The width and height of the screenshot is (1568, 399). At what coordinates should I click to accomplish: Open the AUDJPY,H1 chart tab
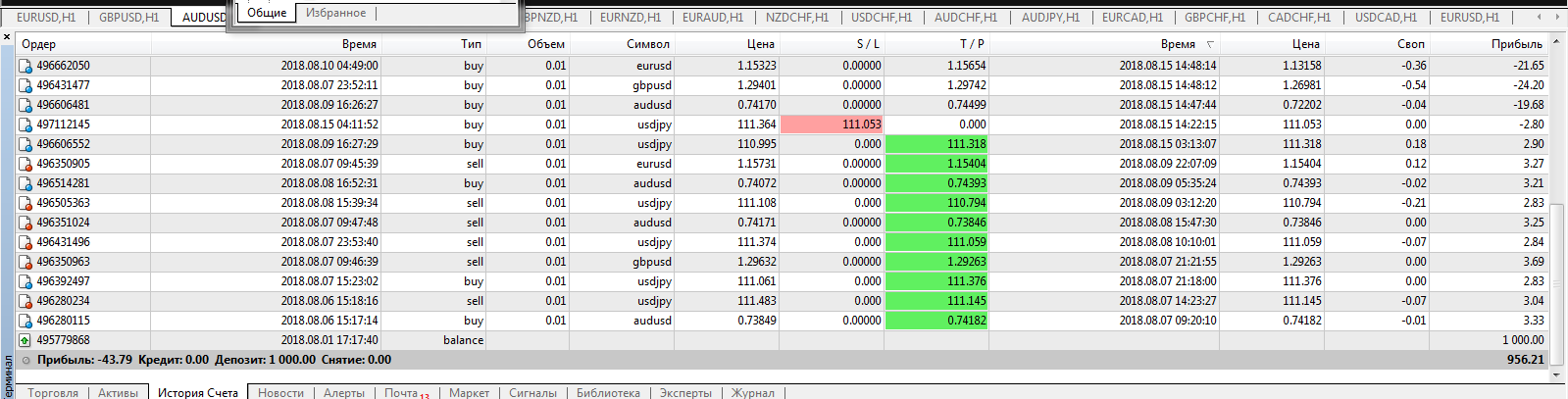(1050, 17)
